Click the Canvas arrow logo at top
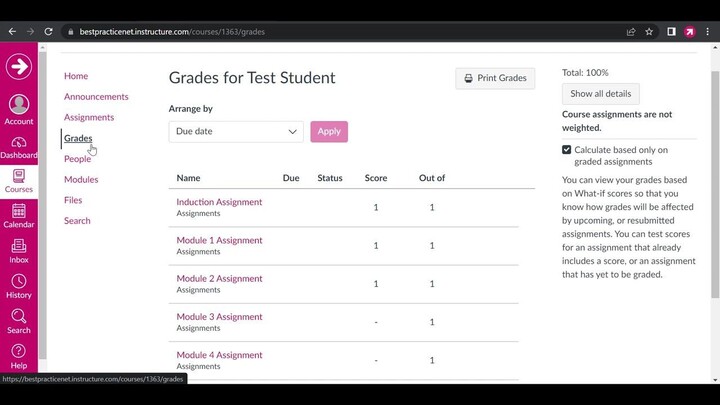The width and height of the screenshot is (720, 405). tap(19, 67)
